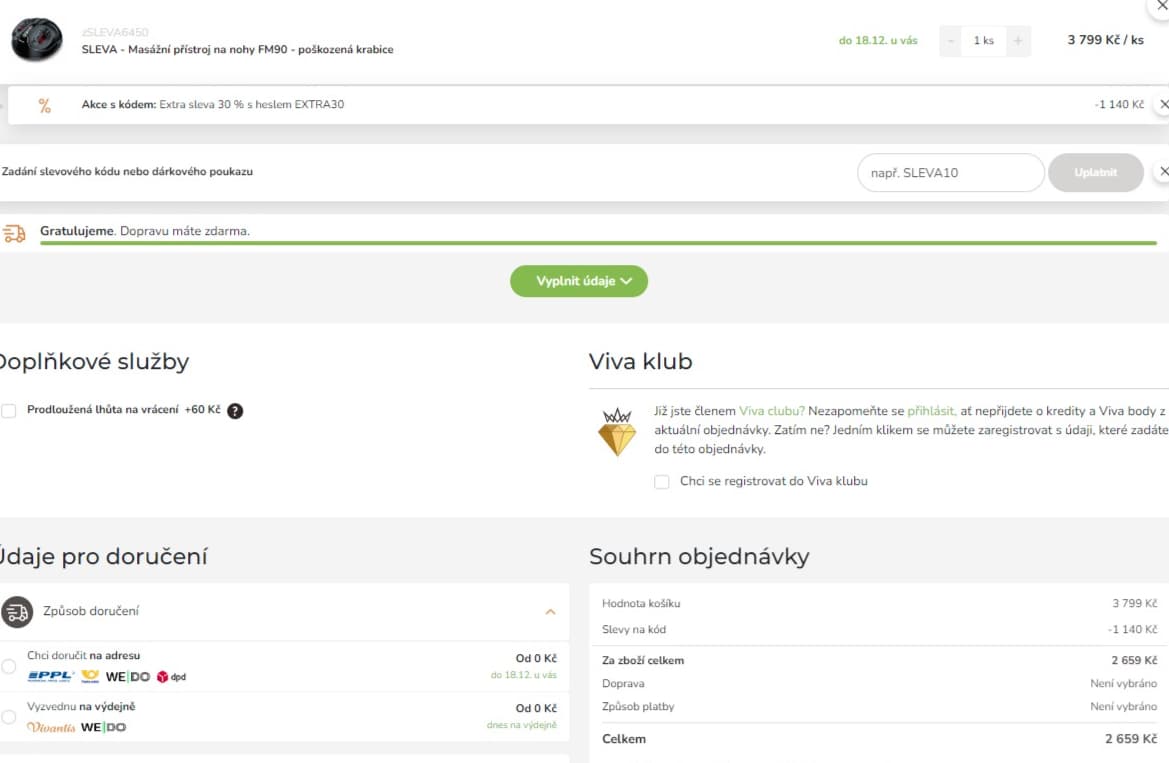Collapse the Způsob doručení section chevron

[x=550, y=612]
